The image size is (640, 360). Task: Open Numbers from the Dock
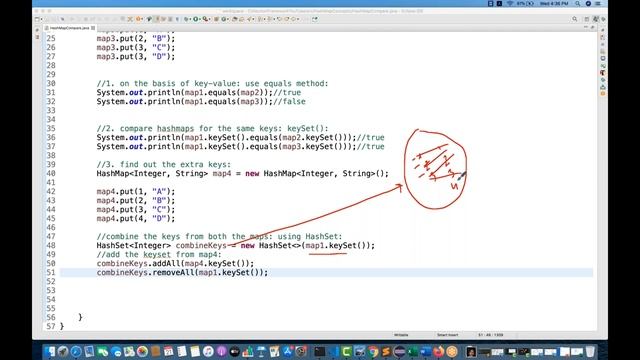pos(248,351)
